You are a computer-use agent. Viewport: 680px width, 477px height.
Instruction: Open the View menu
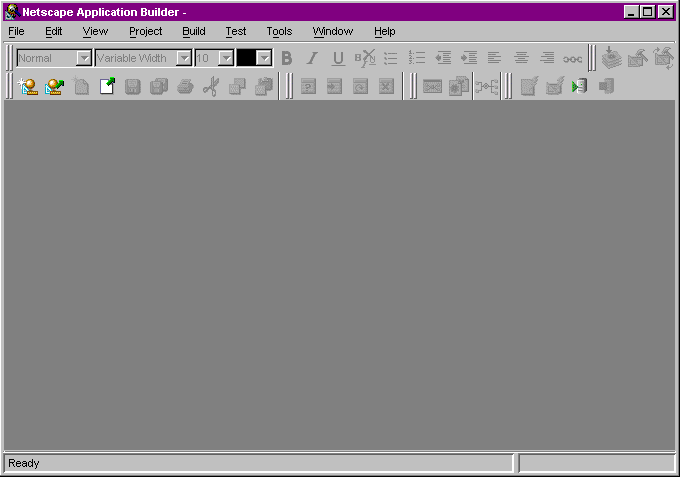tap(95, 32)
